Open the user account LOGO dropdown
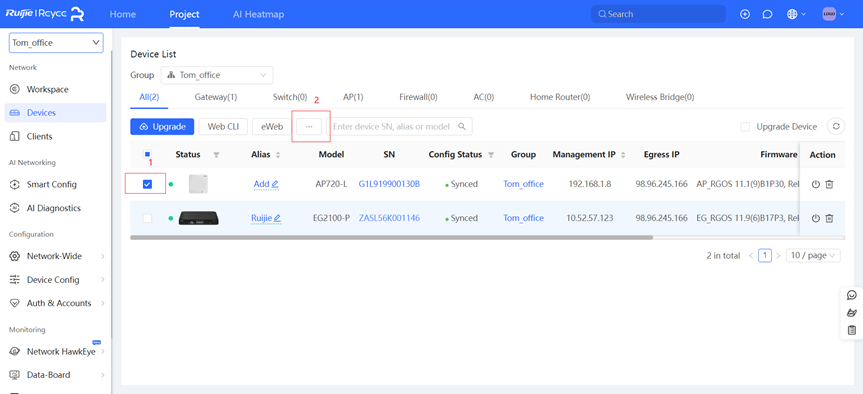Screen dimensions: 863x394 [x=833, y=14]
